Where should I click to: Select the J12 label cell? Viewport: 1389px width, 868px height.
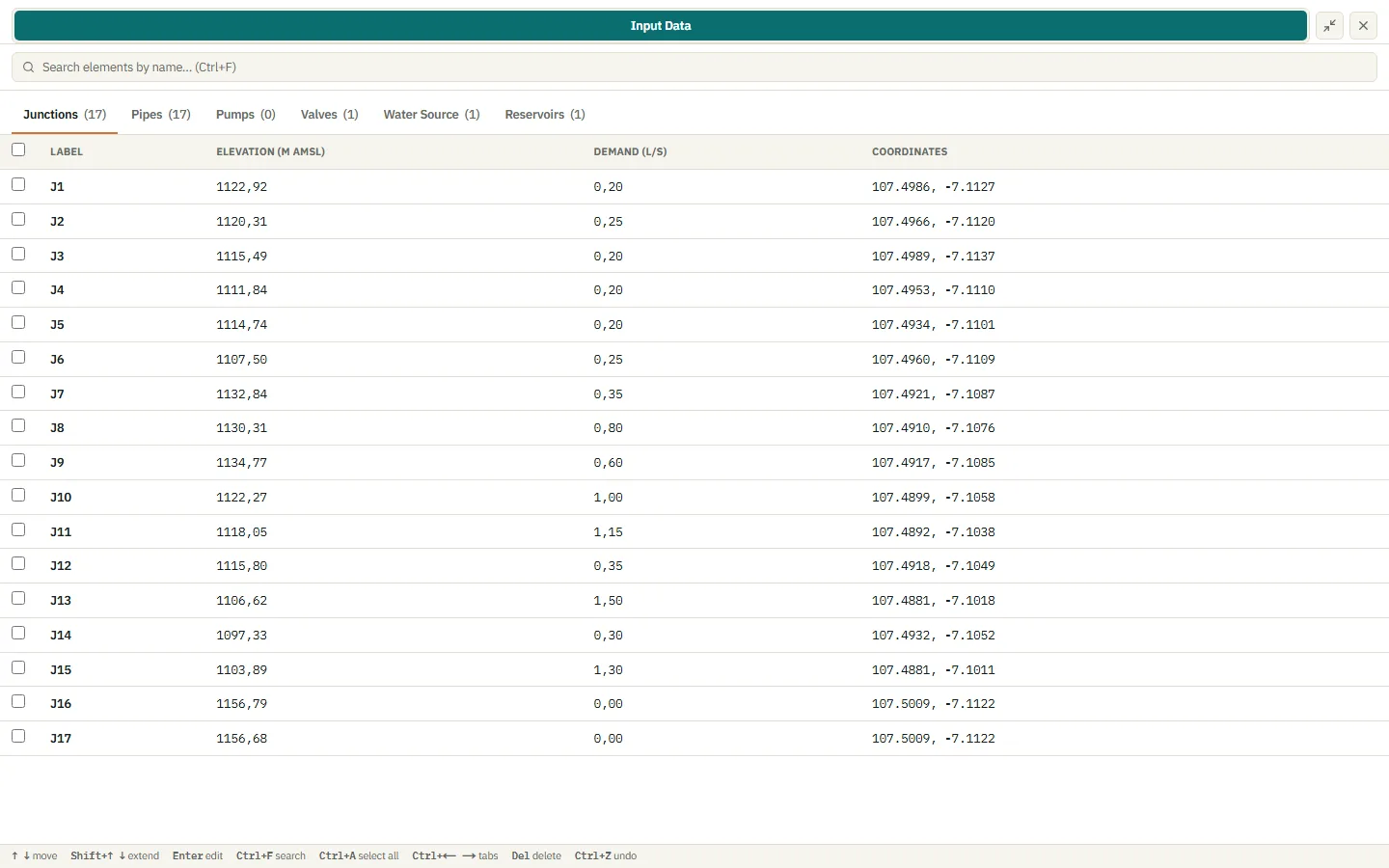(x=61, y=566)
